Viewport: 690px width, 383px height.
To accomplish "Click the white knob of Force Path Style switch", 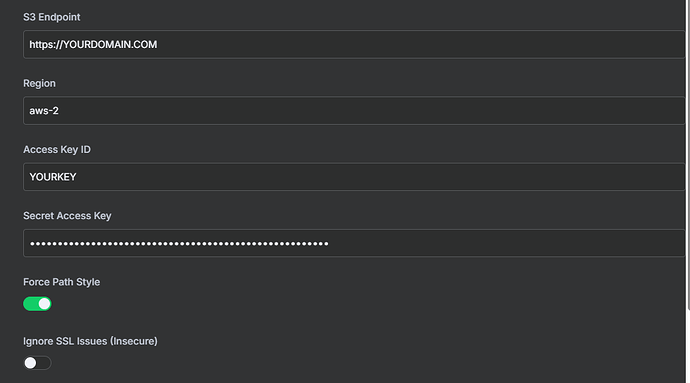I will point(44,304).
